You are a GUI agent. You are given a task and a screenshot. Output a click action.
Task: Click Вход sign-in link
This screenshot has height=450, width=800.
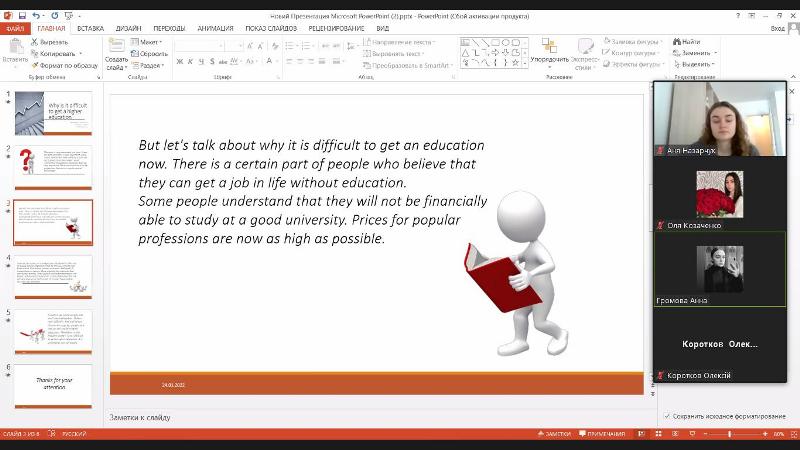pos(778,29)
